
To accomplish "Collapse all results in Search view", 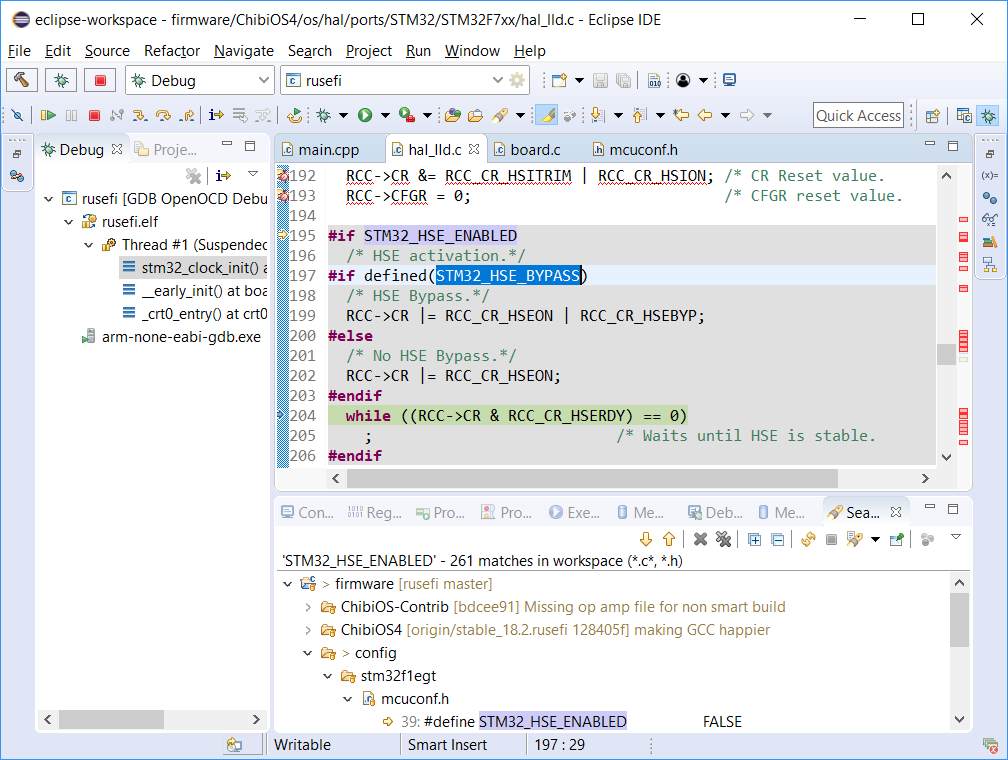I will [x=777, y=539].
